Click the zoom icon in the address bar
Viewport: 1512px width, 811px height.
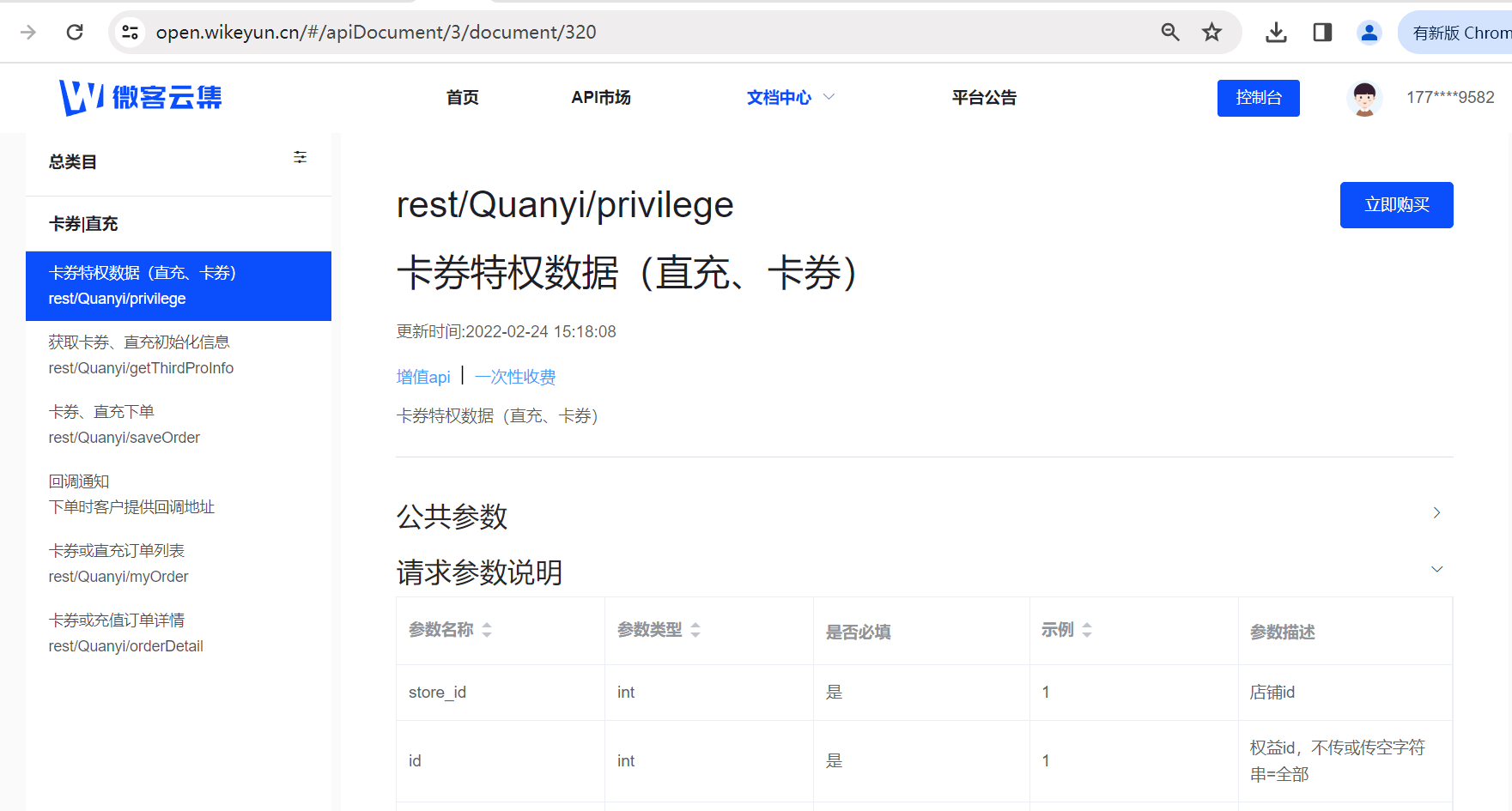(x=1169, y=32)
